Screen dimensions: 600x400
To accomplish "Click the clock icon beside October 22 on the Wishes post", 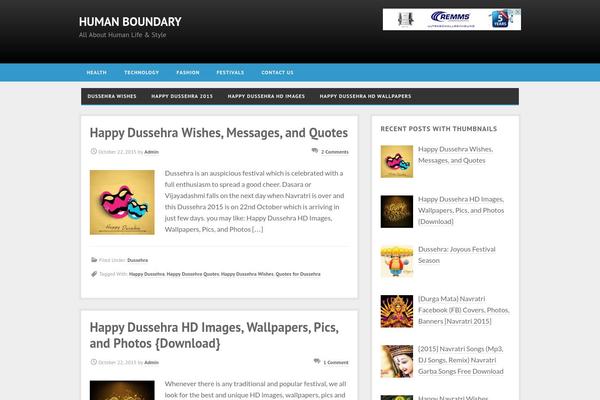I will click(x=93, y=151).
